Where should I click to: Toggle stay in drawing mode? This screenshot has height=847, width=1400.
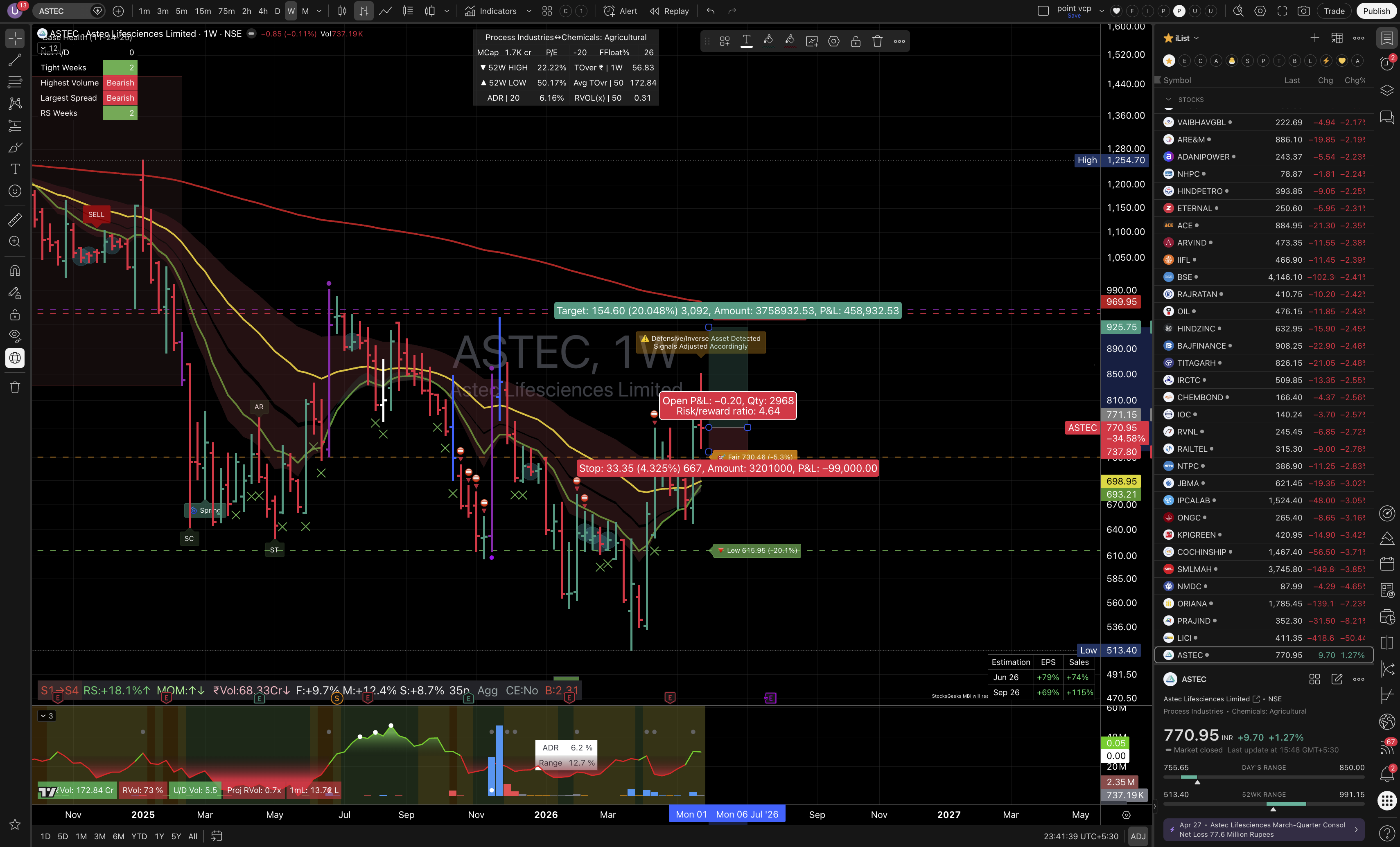coord(15,293)
